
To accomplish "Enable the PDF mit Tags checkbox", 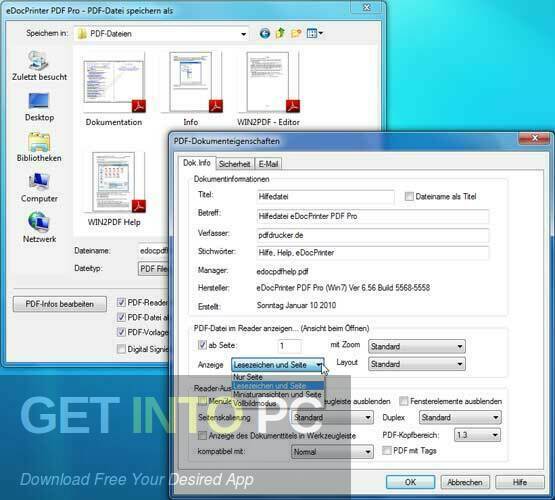I will point(387,450).
